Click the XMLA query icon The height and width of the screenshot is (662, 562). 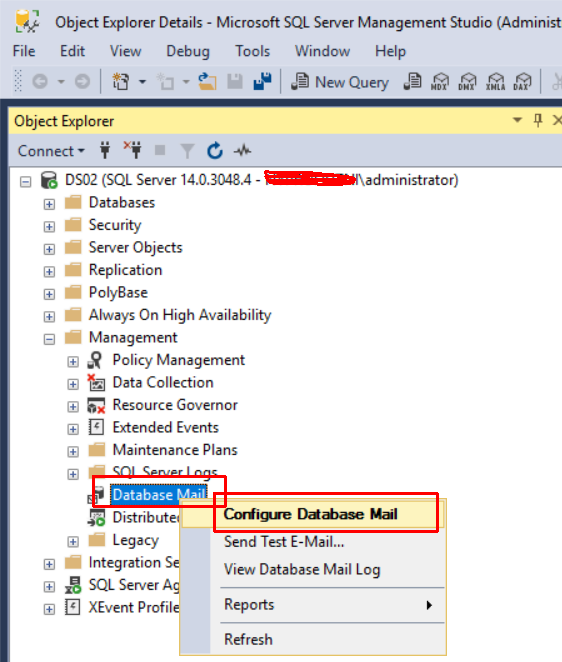(495, 81)
